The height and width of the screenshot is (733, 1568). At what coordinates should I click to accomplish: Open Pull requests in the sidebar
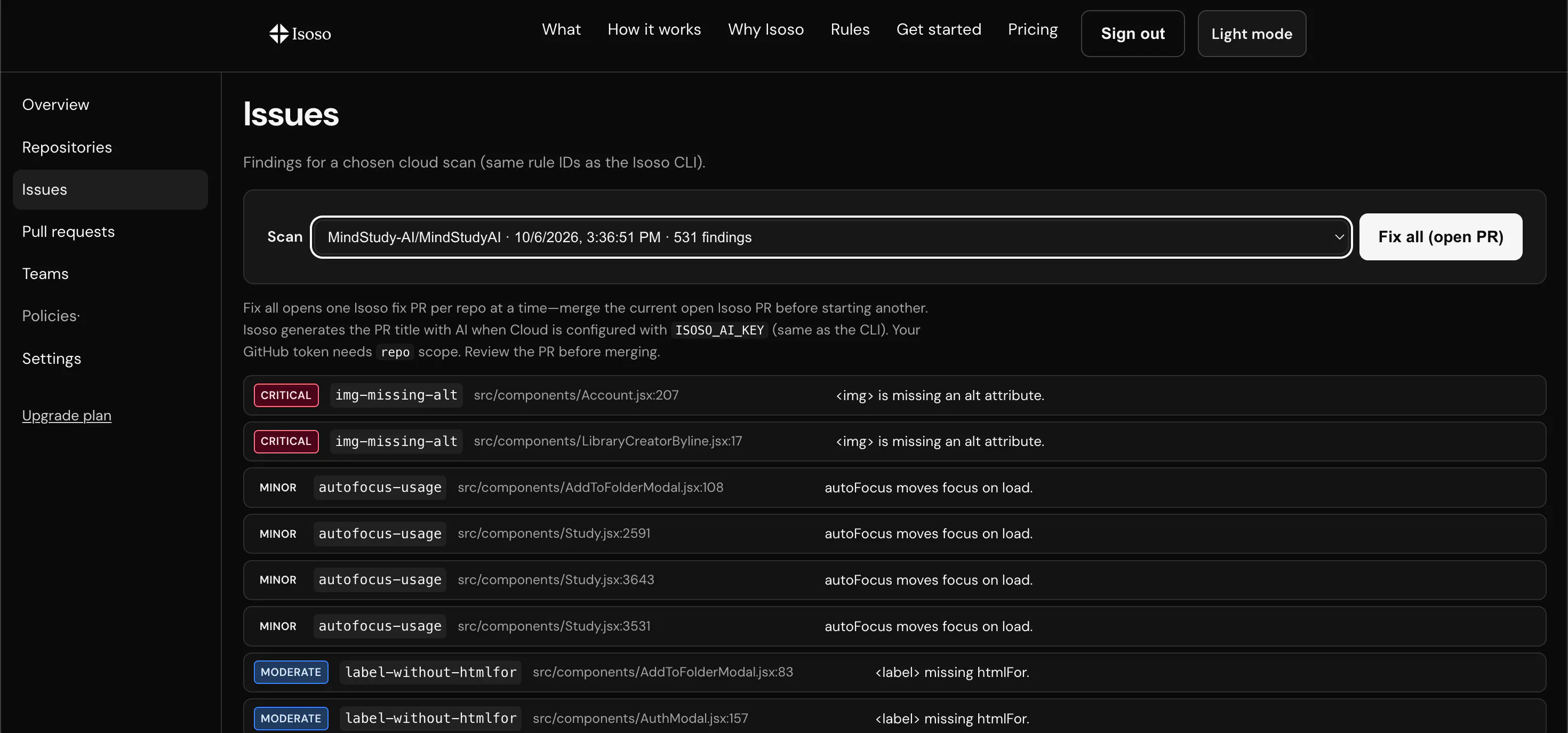click(x=110, y=232)
